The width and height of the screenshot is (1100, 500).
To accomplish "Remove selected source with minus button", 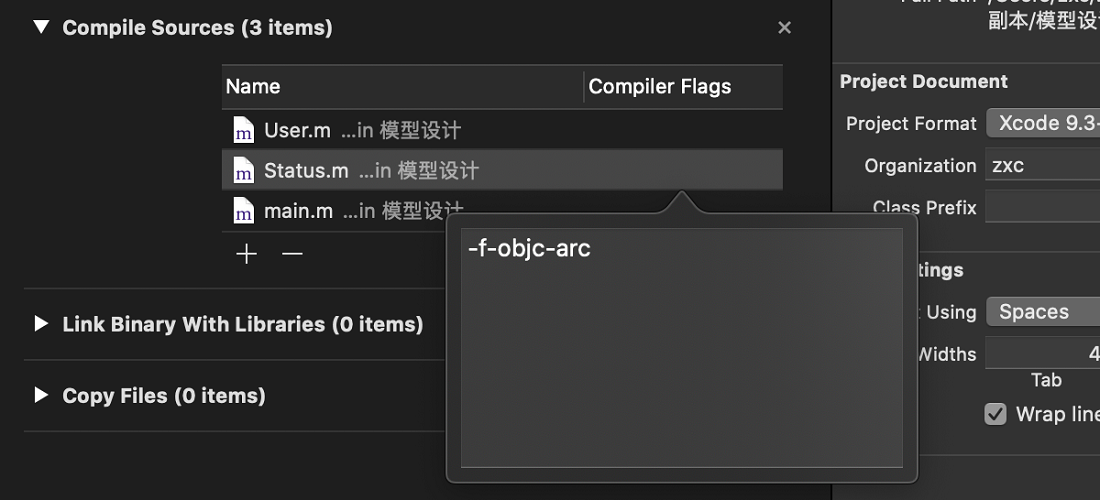I will (x=292, y=254).
